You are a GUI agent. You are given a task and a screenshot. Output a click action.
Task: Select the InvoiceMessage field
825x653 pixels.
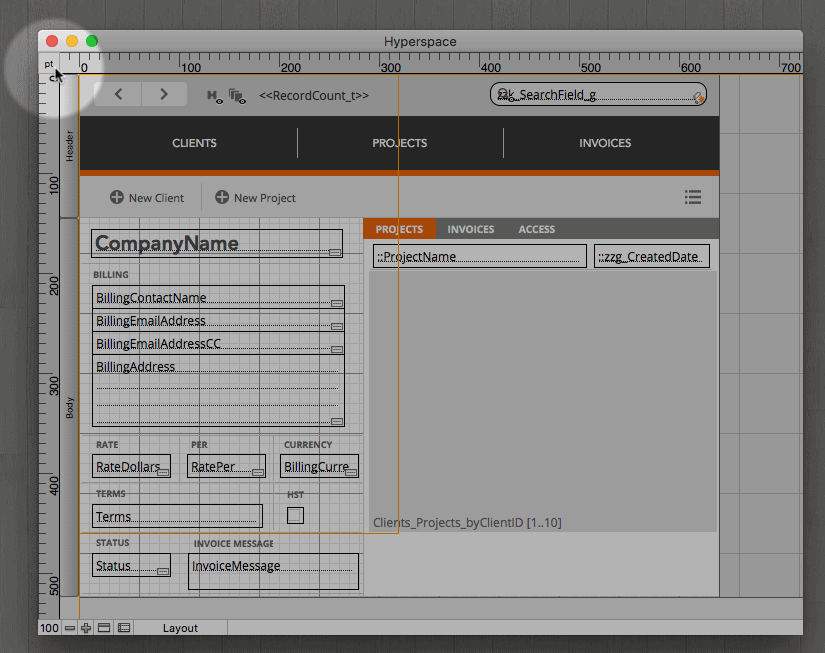click(274, 571)
